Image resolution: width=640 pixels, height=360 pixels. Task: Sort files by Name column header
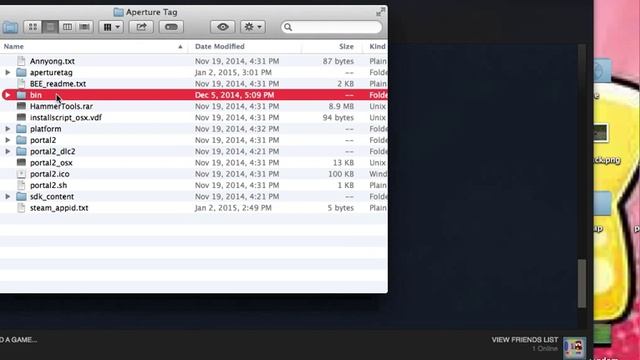point(14,47)
